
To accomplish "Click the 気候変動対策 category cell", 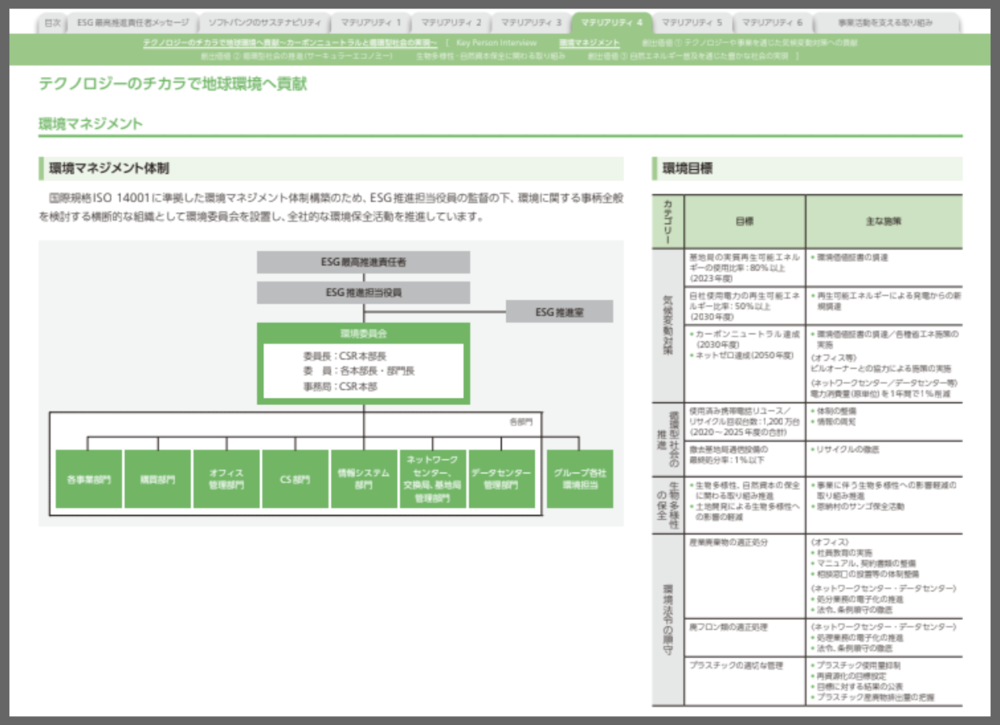I will pyautogui.click(x=668, y=325).
